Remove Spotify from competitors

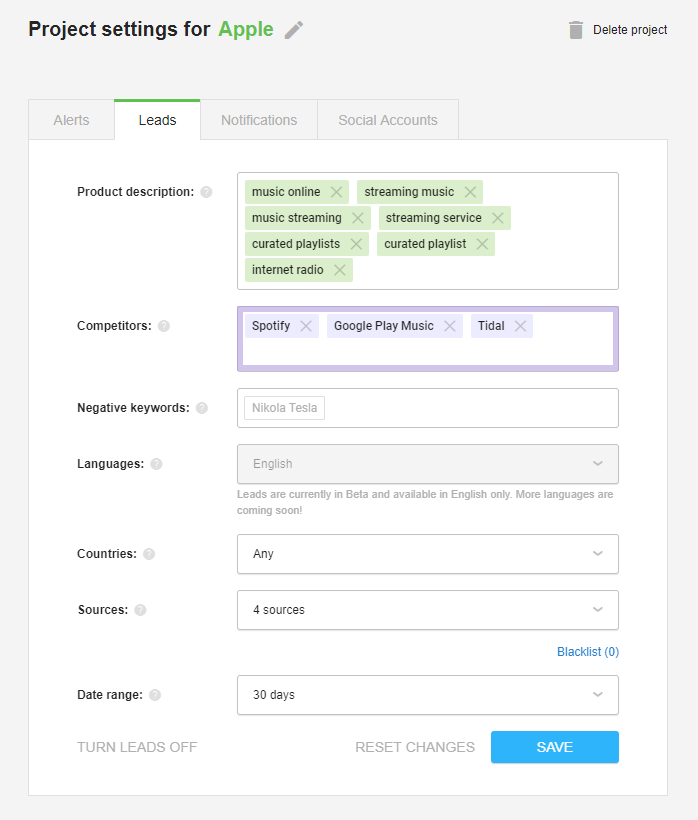(306, 326)
